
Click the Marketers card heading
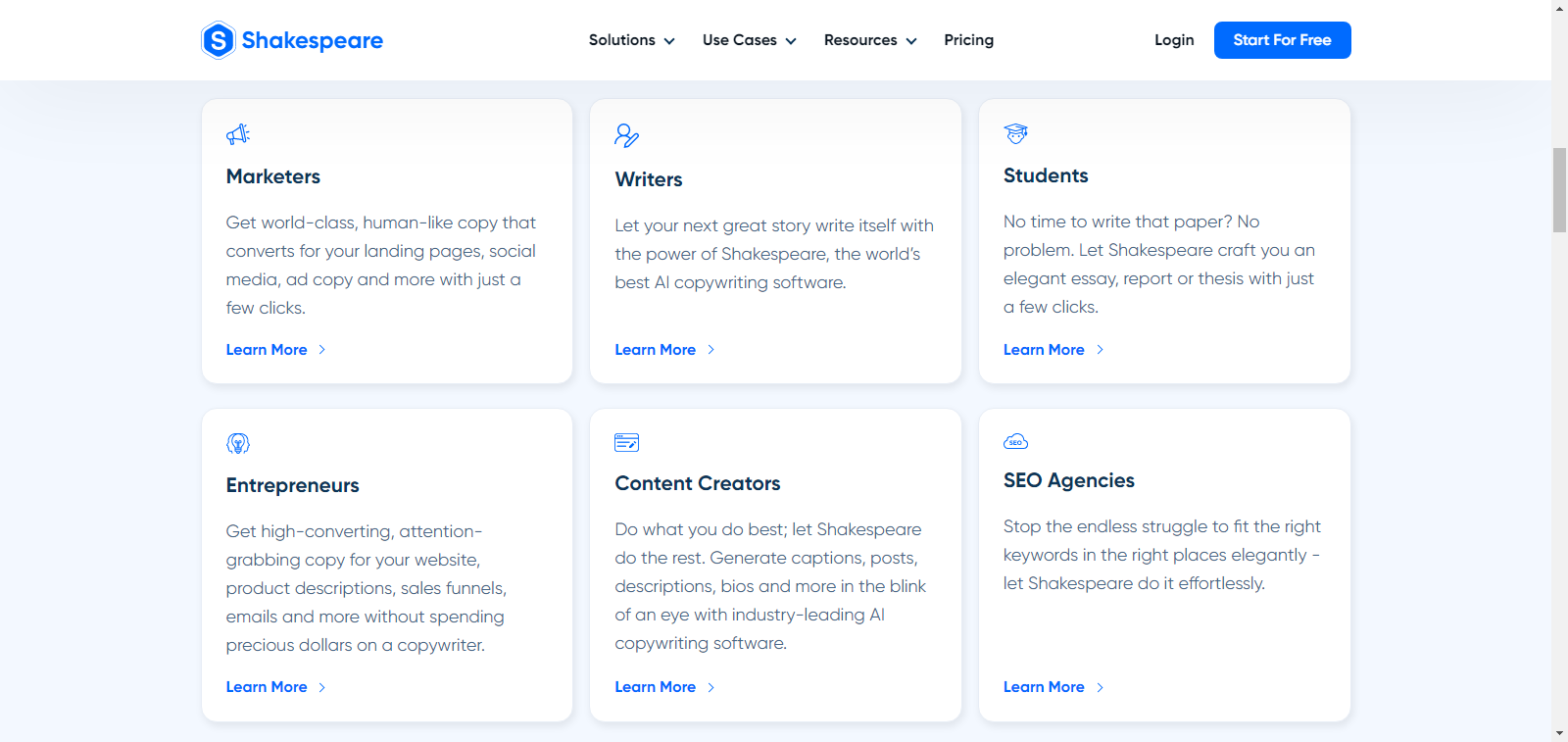point(273,176)
